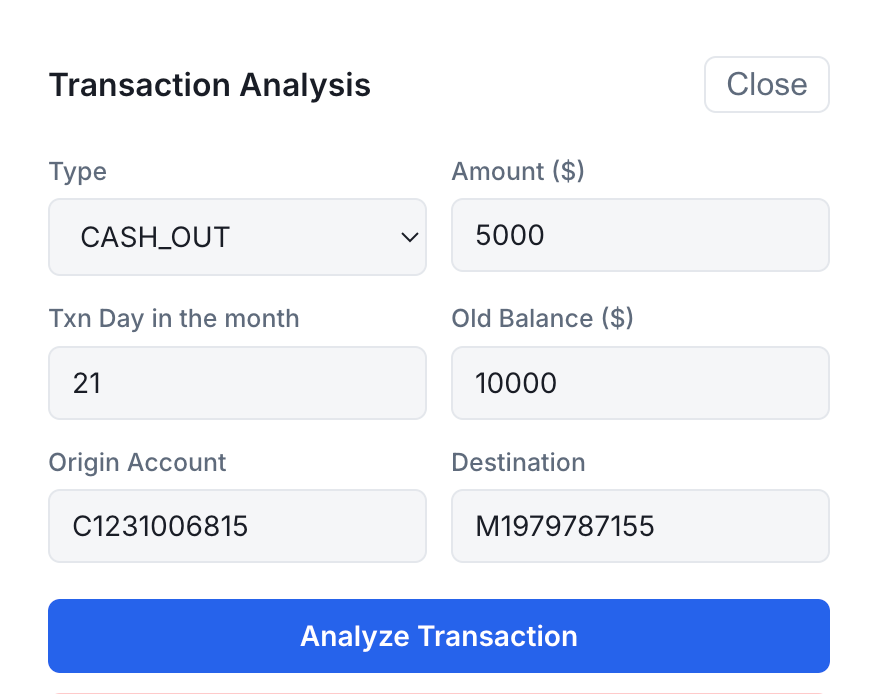
Task: Click the Txn Day in the month label
Action: pyautogui.click(x=174, y=319)
